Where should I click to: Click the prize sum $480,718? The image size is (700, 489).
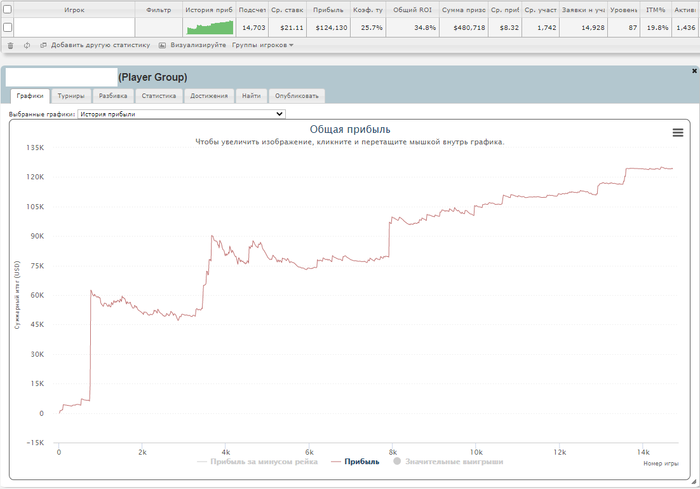click(x=469, y=28)
